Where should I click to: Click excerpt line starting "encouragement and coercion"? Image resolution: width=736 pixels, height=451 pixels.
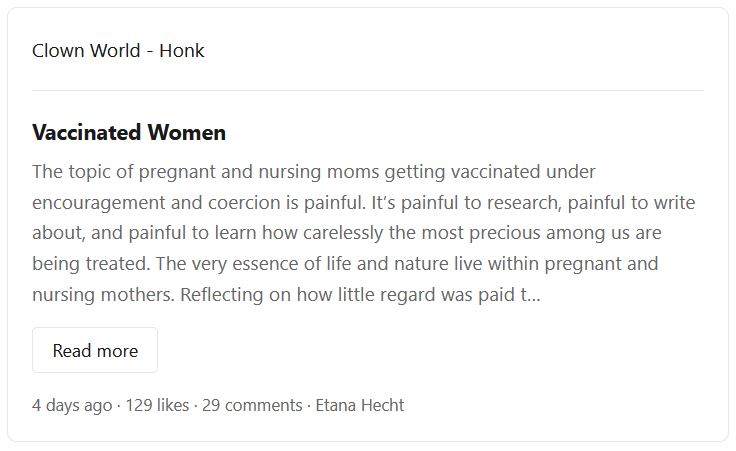click(x=363, y=202)
